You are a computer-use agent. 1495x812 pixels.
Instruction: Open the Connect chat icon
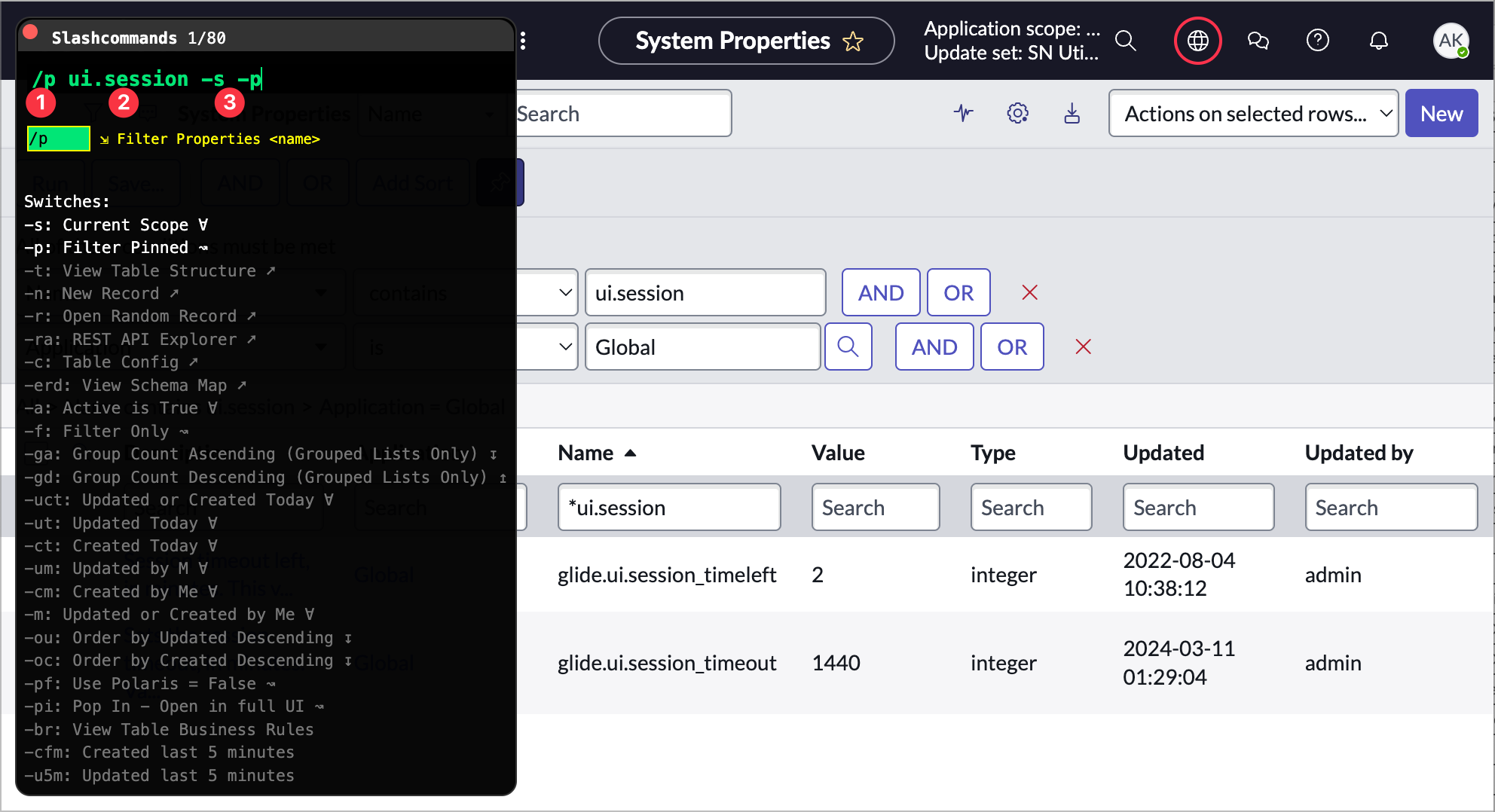[1259, 41]
